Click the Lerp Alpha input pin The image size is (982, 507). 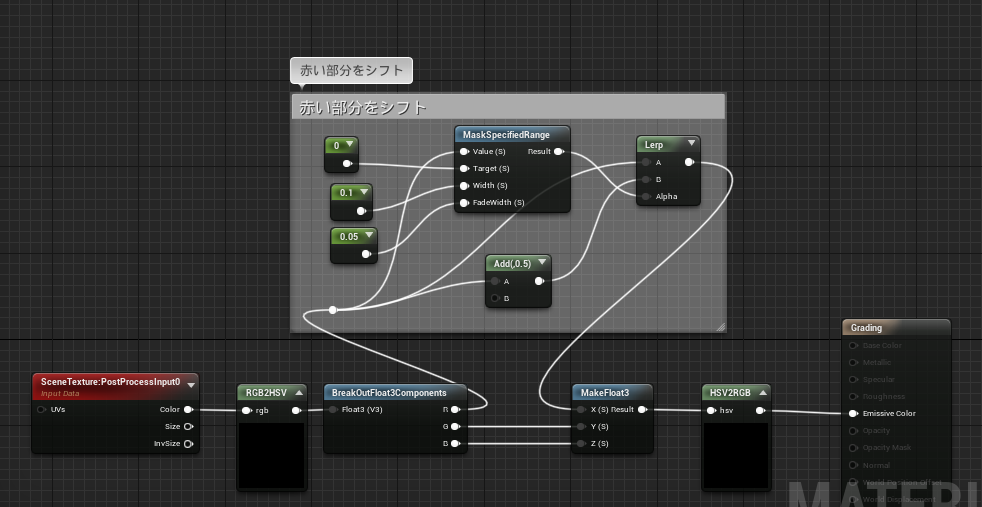646,196
